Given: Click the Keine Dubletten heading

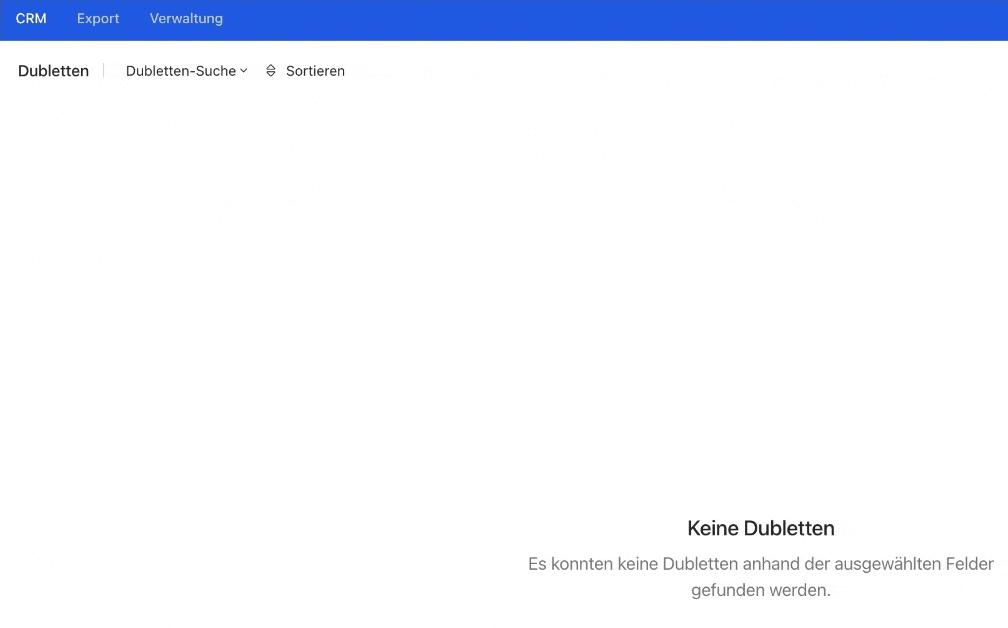Looking at the screenshot, I should [760, 528].
